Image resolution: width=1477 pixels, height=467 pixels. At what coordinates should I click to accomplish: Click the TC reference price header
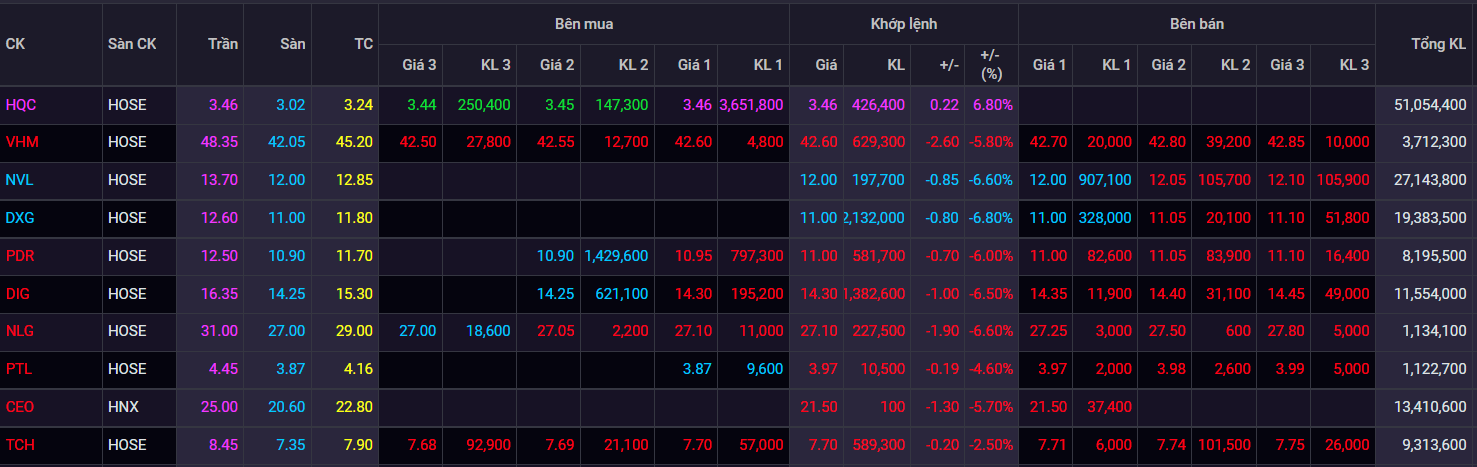click(x=363, y=44)
